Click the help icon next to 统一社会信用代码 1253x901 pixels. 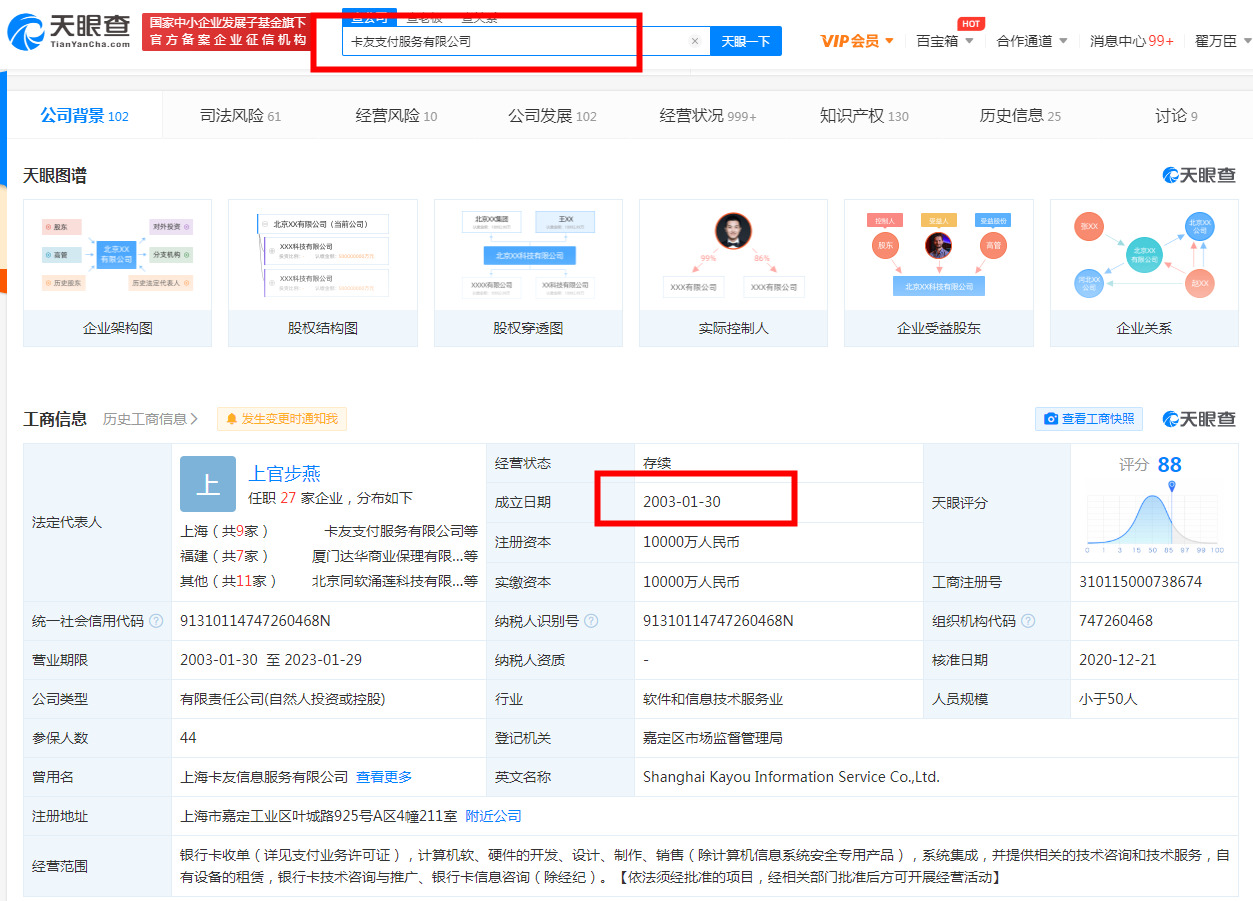(x=156, y=621)
